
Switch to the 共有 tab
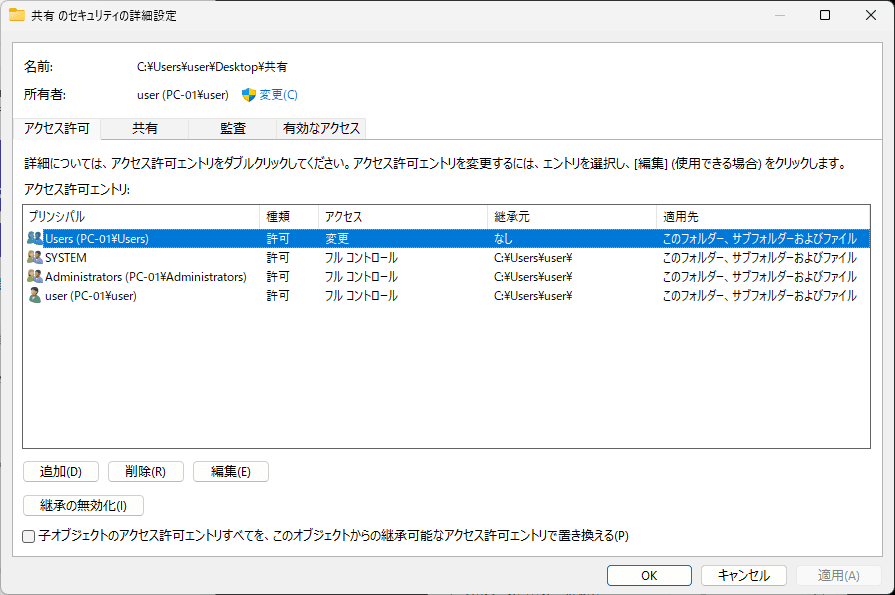(x=145, y=128)
